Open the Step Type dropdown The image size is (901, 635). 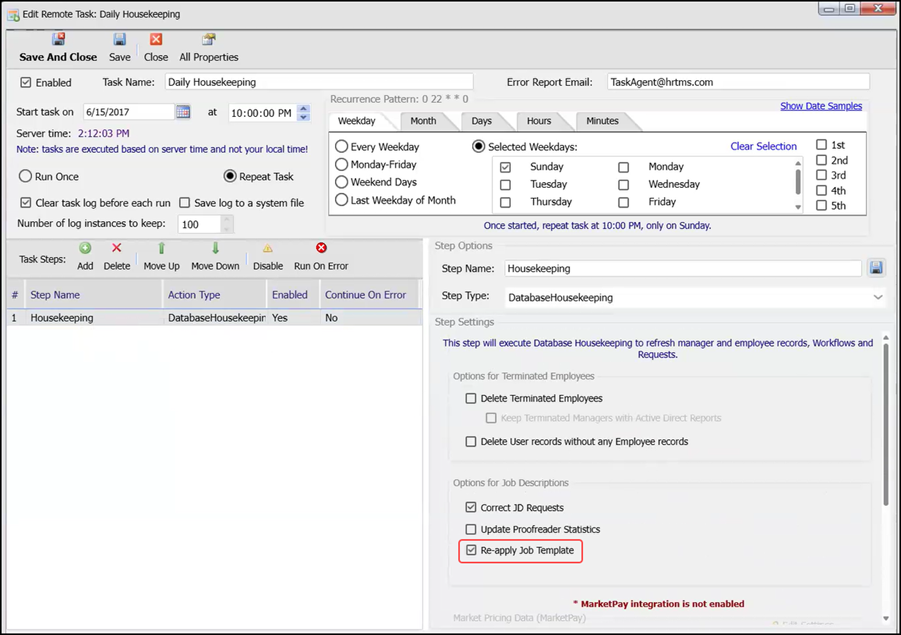click(x=877, y=297)
